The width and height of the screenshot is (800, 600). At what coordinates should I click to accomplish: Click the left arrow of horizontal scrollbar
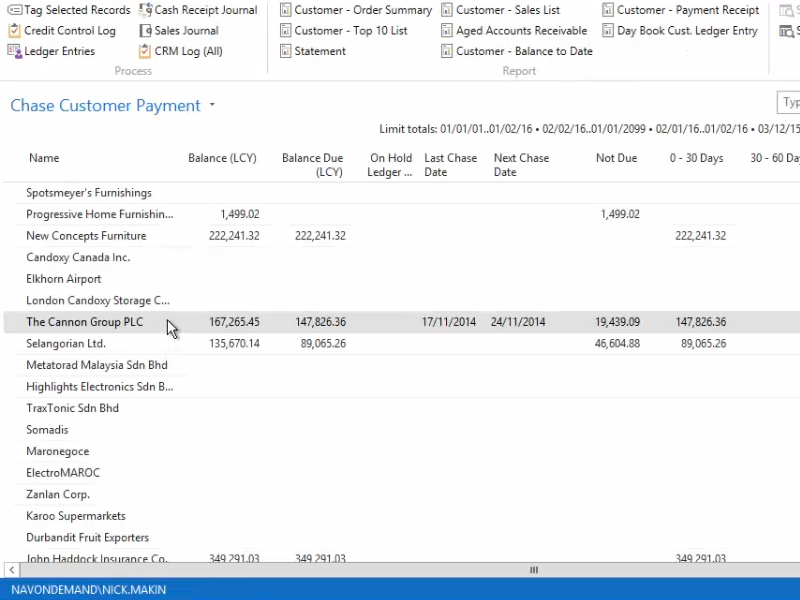(13, 569)
